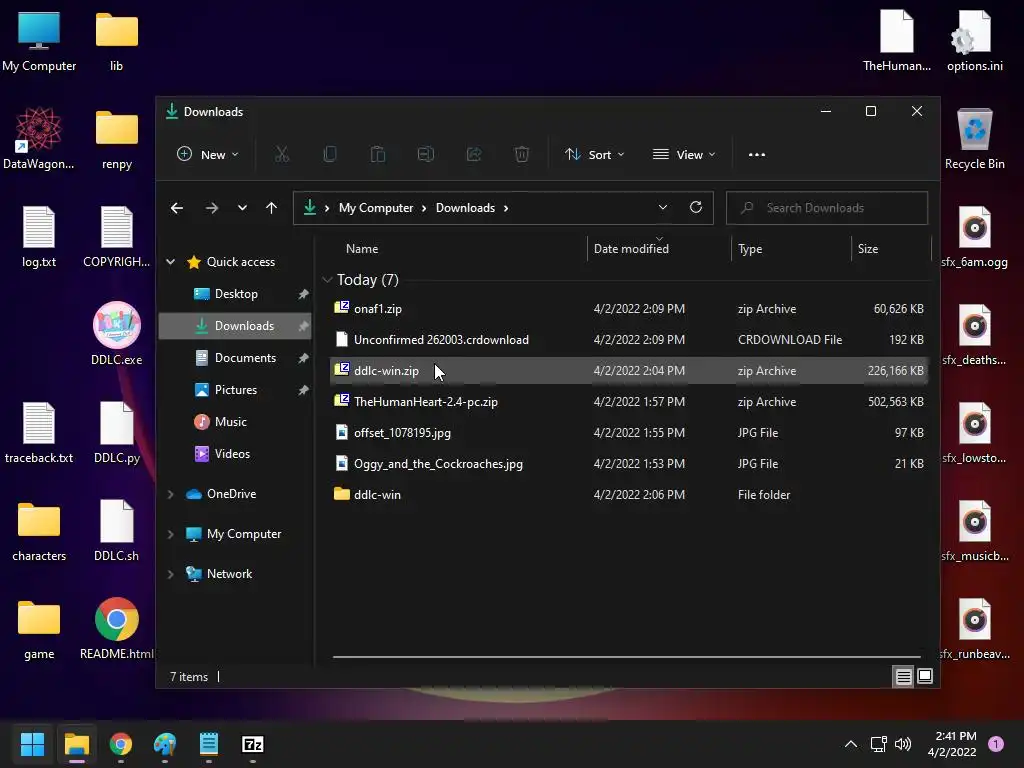Open Google Chrome from the taskbar
Viewport: 1024px width, 768px height.
tap(121, 744)
